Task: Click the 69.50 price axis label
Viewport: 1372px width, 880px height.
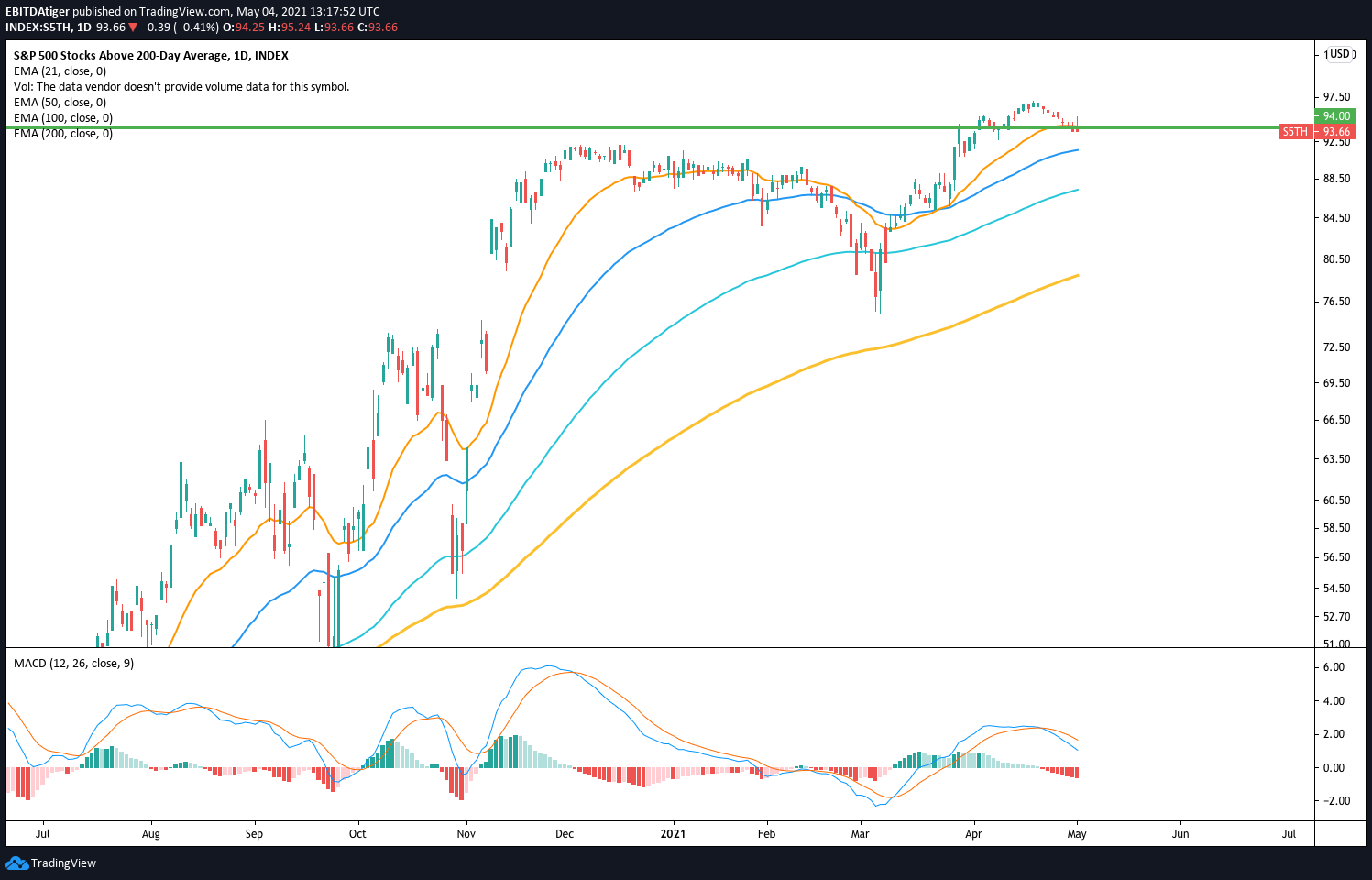Action: tap(1336, 383)
